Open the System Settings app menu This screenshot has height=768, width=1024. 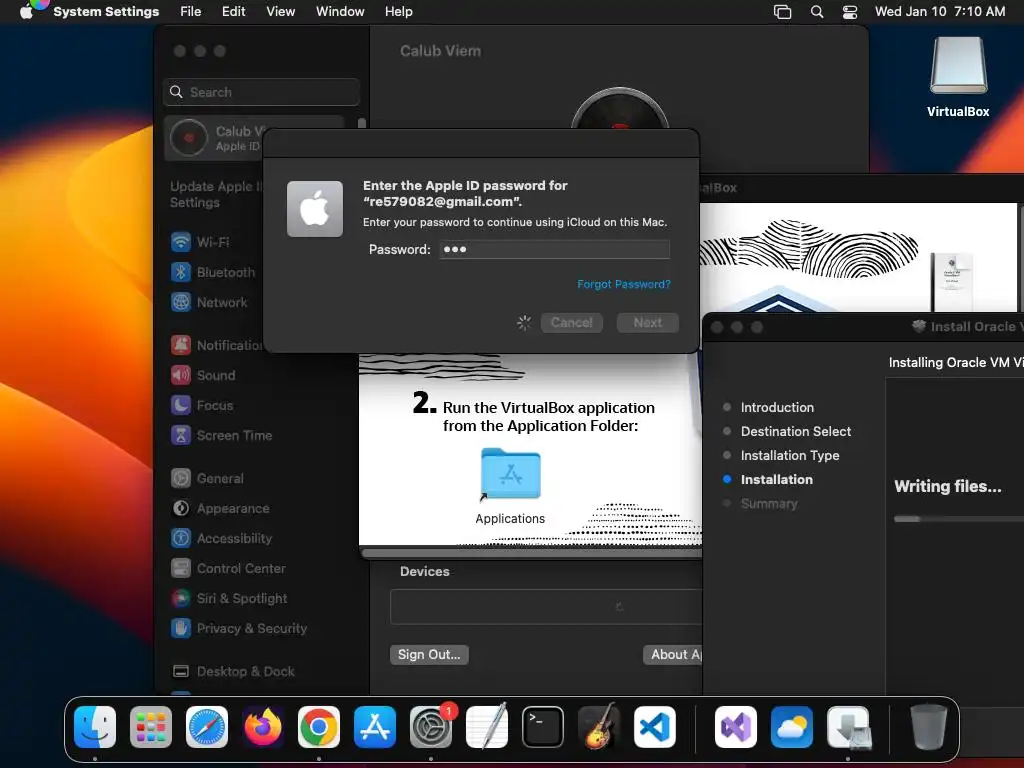(106, 12)
